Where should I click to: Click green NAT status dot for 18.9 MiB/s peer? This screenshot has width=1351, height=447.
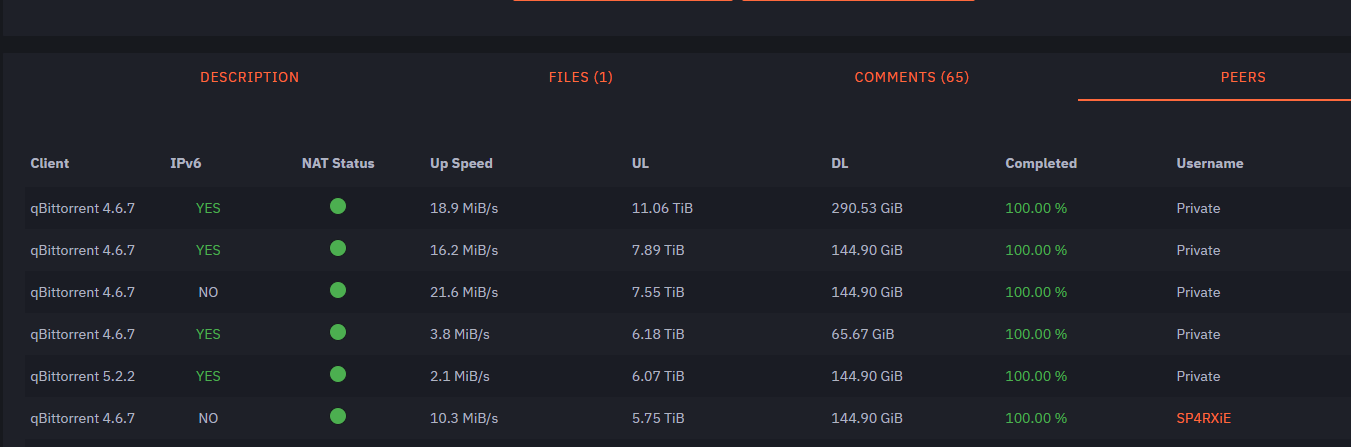pos(338,206)
